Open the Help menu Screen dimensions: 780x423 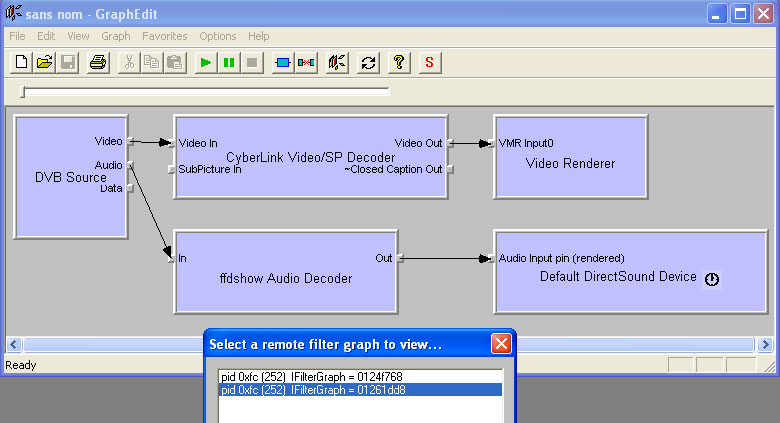tap(259, 36)
